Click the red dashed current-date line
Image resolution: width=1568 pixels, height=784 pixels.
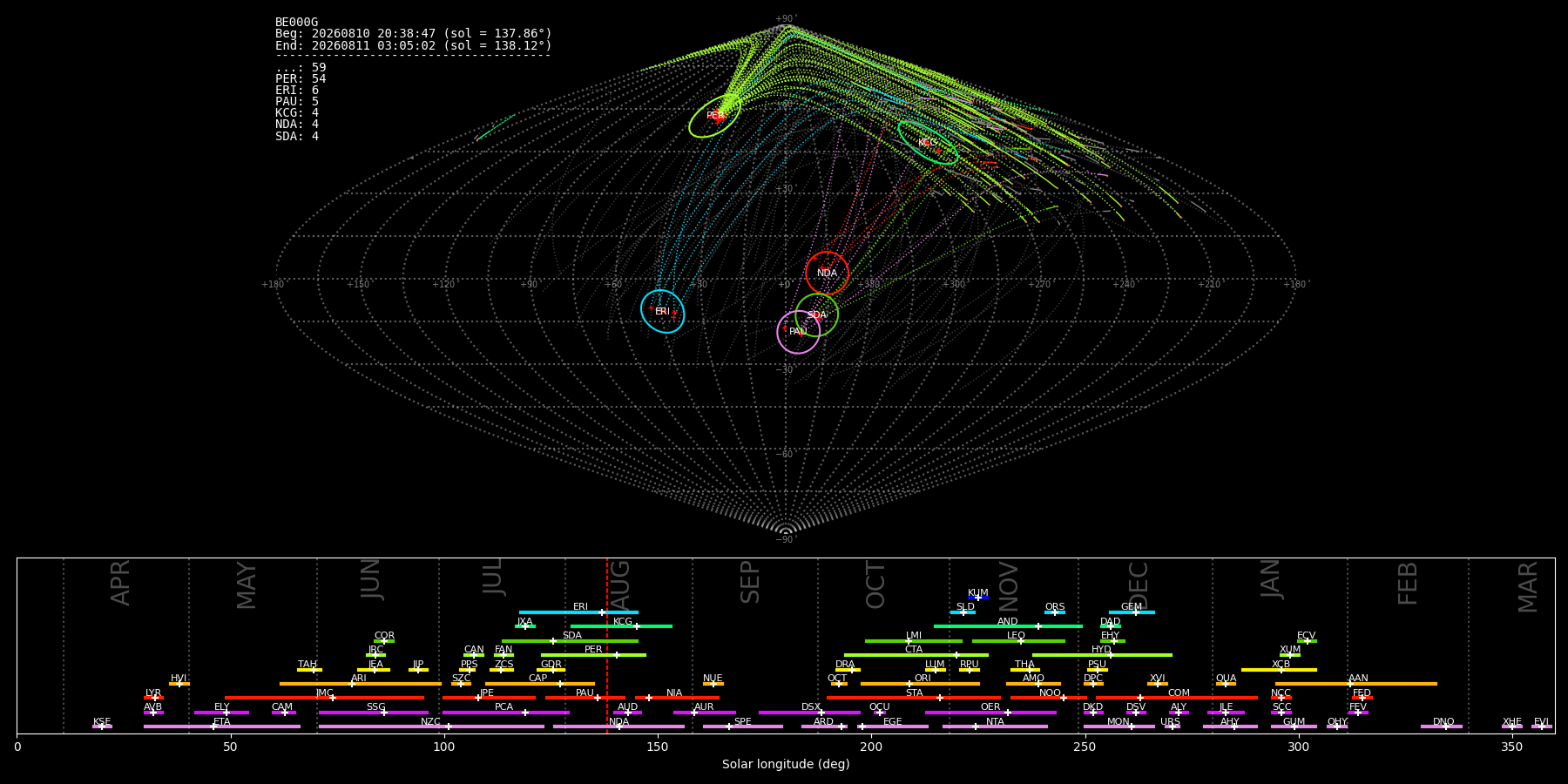(x=607, y=645)
